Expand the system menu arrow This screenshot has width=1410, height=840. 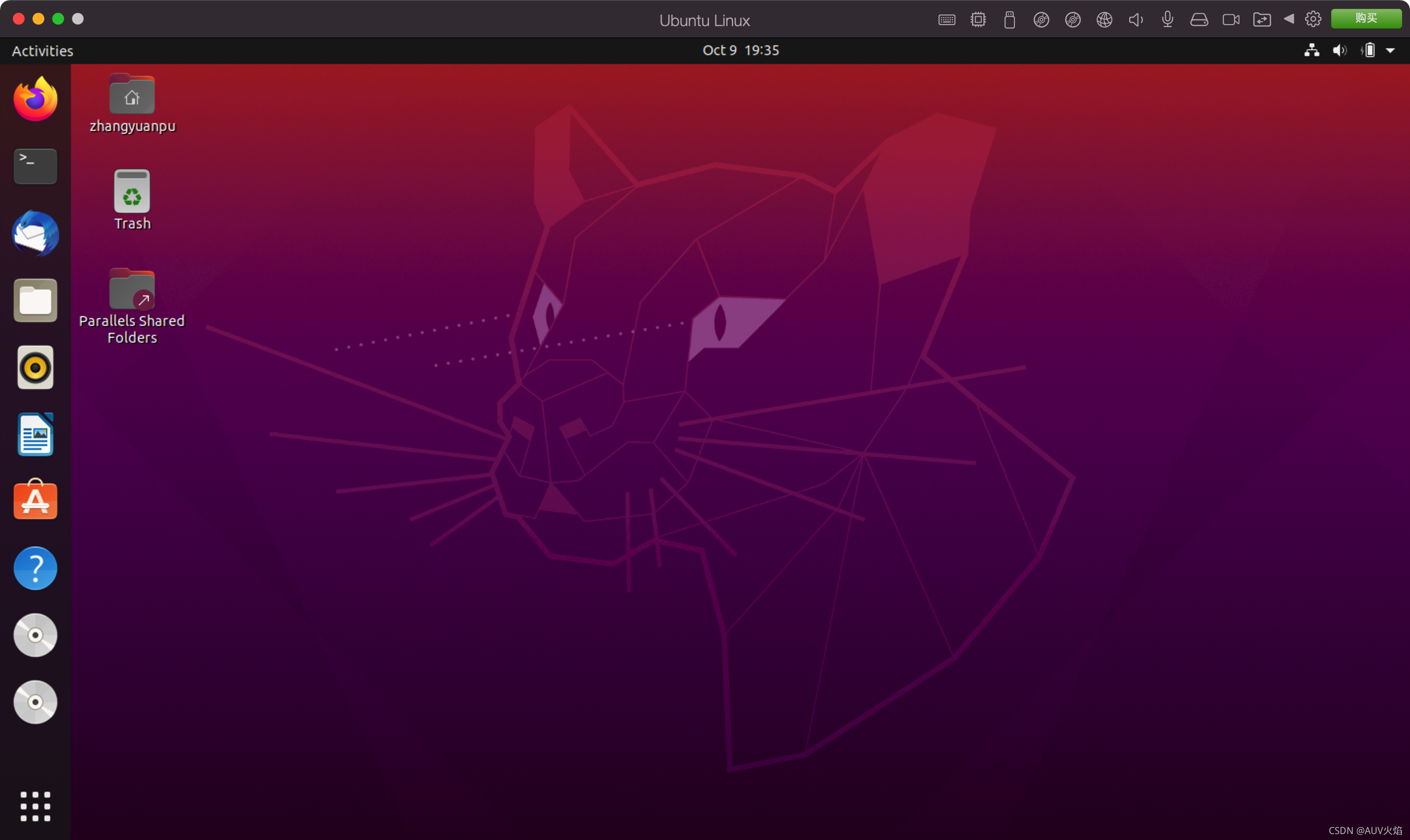click(1390, 50)
